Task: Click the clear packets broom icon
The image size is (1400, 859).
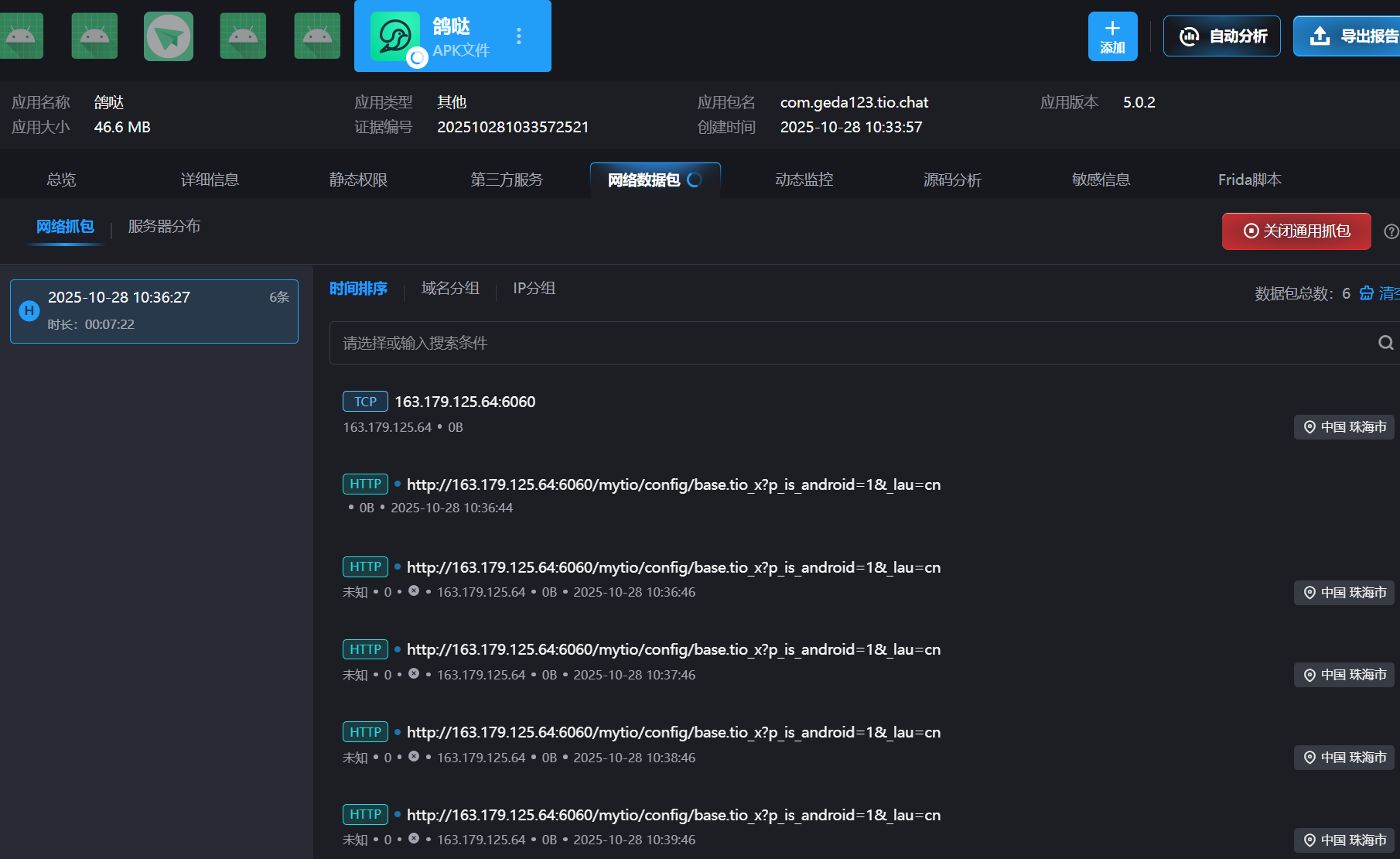Action: coord(1367,293)
